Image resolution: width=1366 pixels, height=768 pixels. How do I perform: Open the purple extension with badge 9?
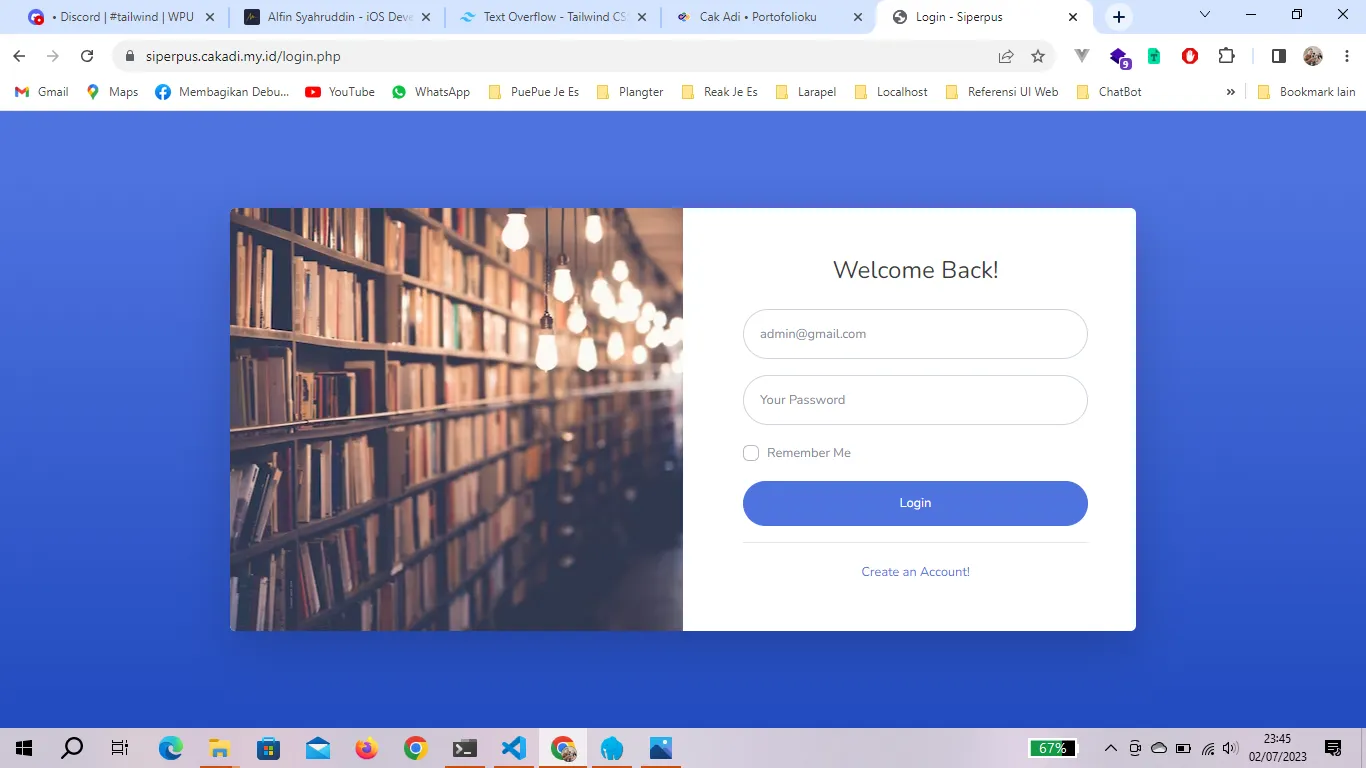[x=1119, y=57]
